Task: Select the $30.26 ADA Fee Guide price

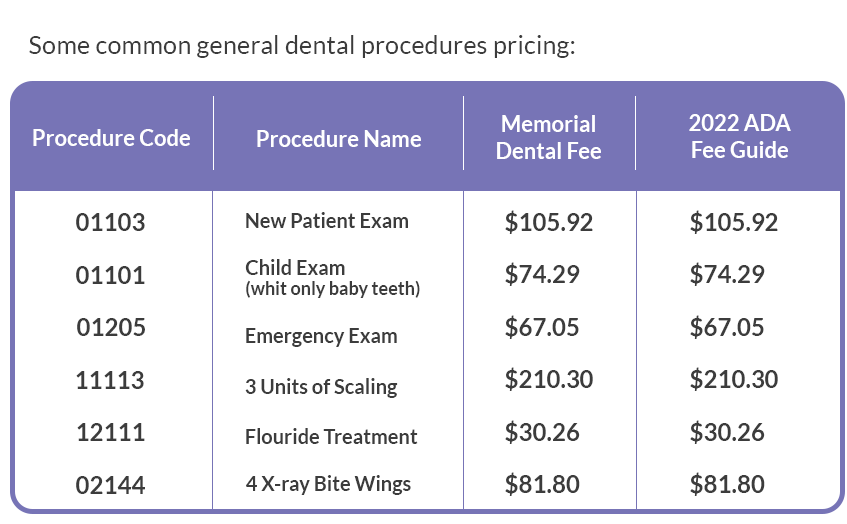Action: click(x=727, y=432)
